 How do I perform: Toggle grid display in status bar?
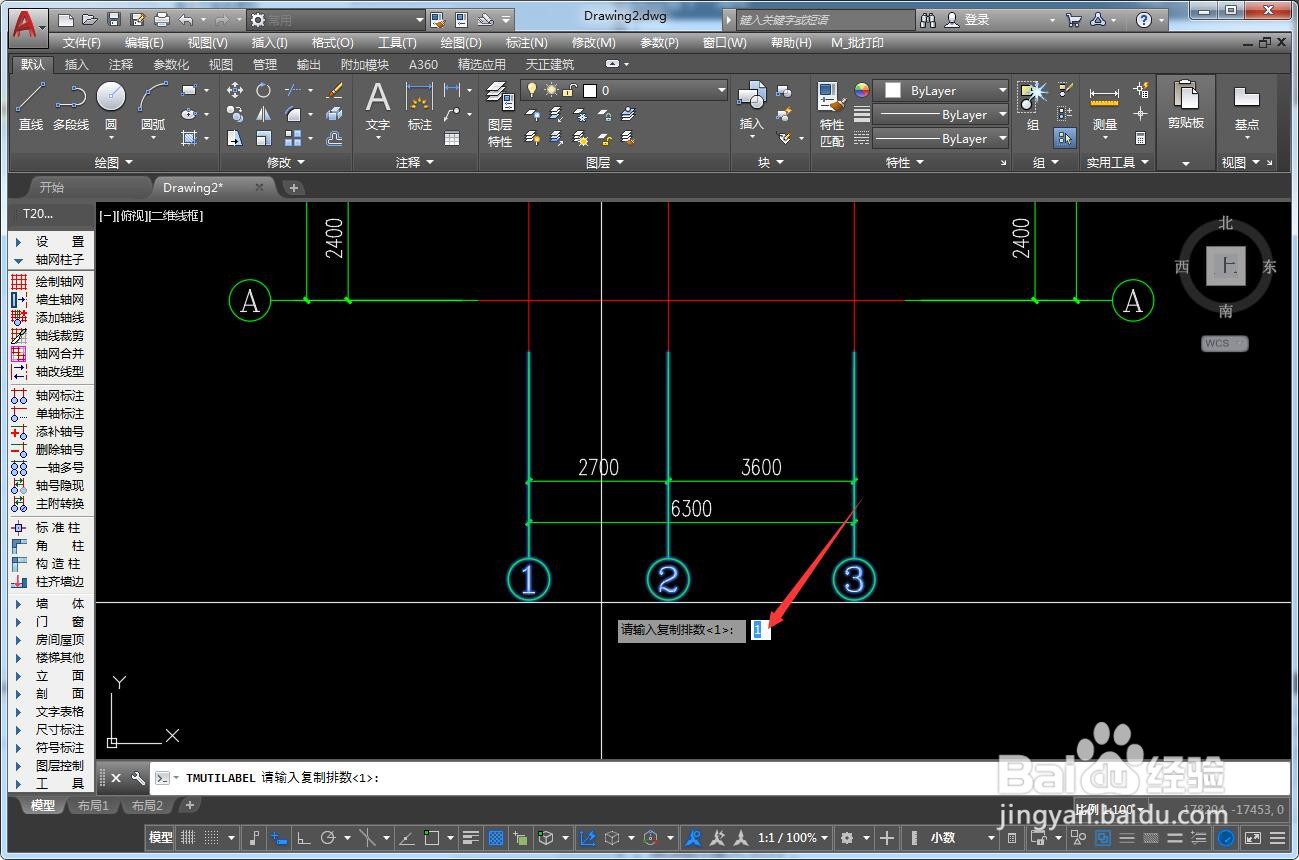187,838
